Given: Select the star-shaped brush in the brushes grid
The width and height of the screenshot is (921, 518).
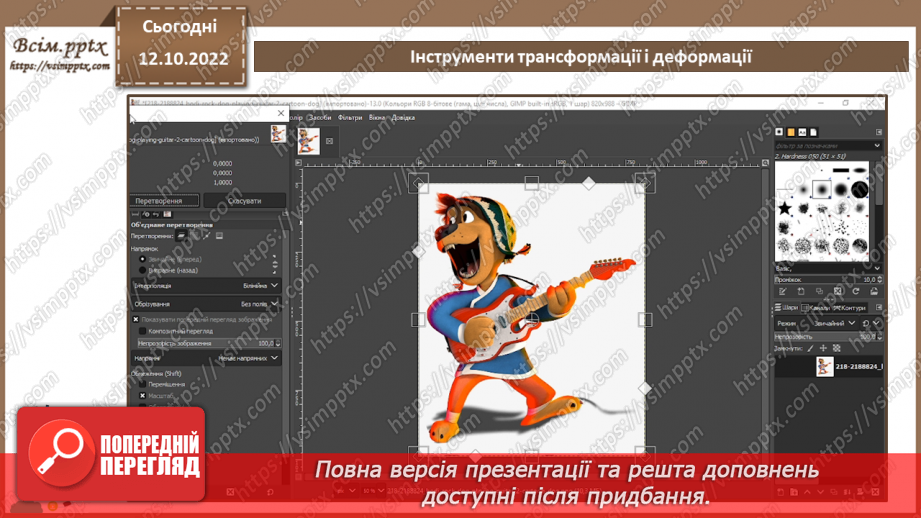Looking at the screenshot, I should (787, 208).
